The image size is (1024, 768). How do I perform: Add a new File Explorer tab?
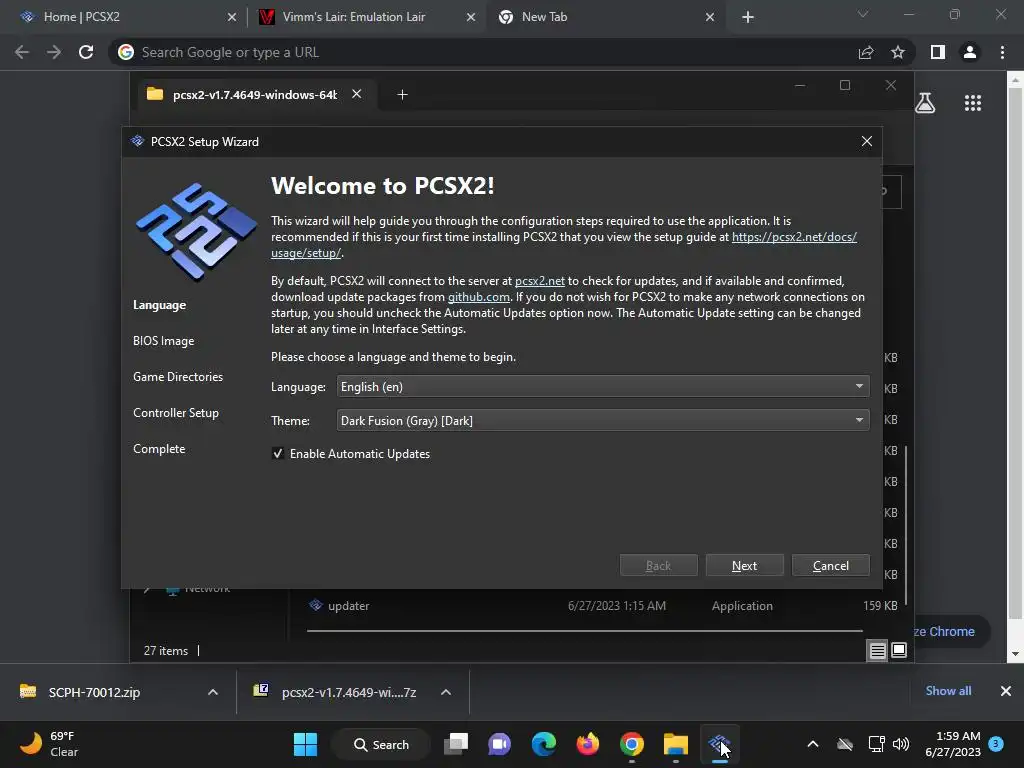click(x=402, y=95)
